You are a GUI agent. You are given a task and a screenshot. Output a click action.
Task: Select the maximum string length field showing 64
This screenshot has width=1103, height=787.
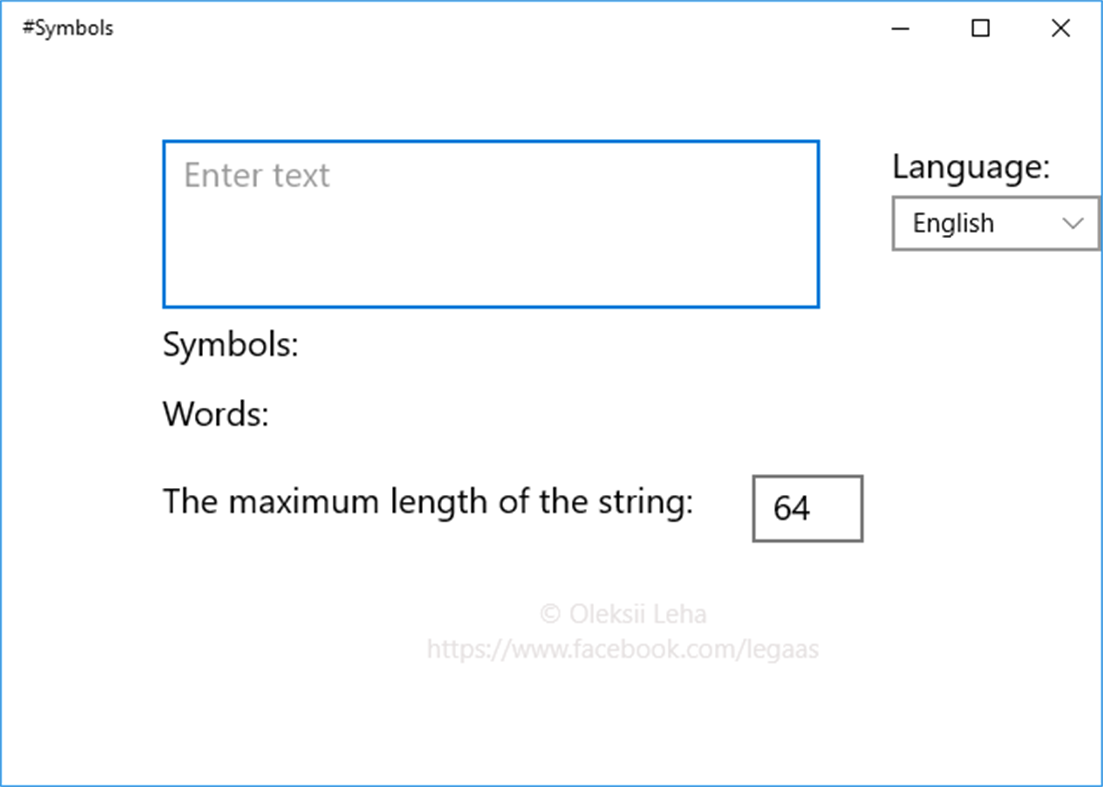(x=807, y=508)
